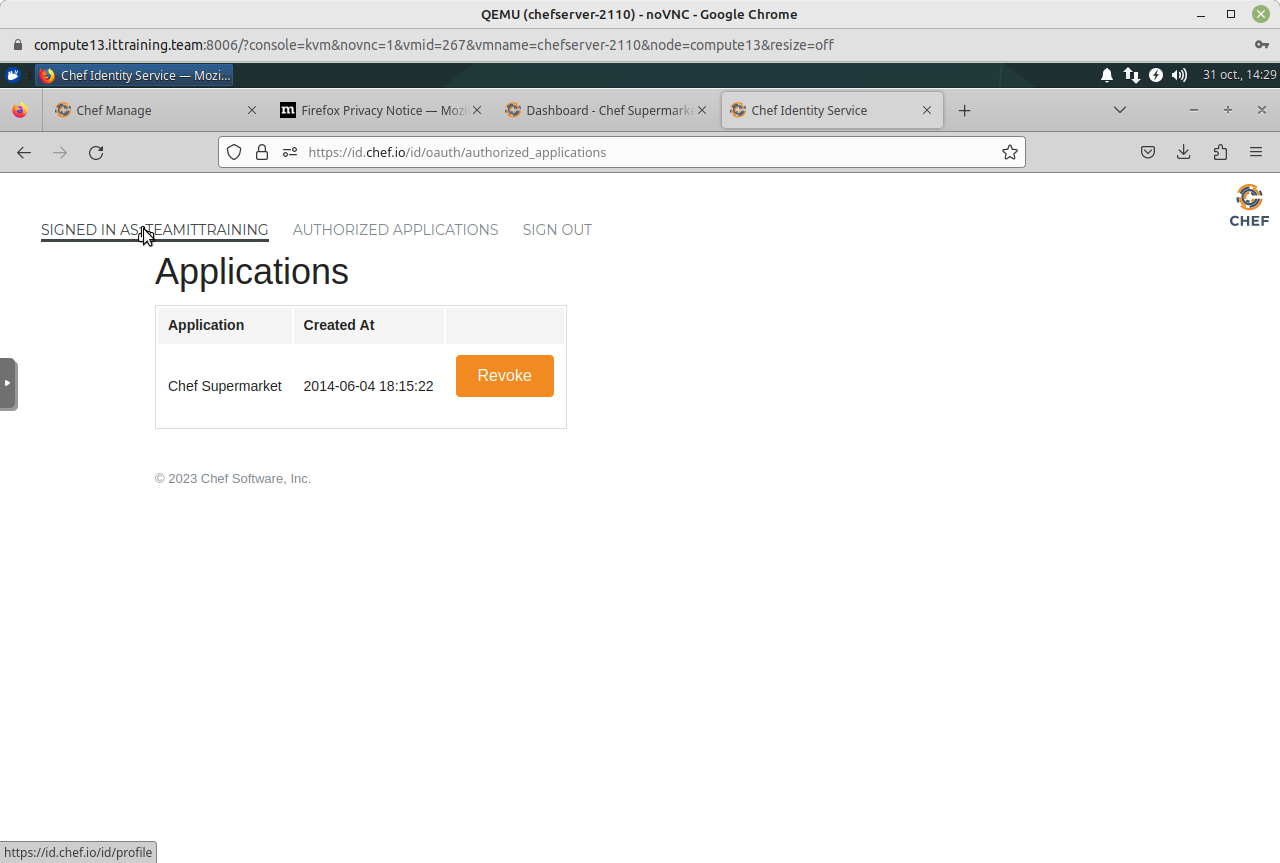This screenshot has width=1280, height=863.
Task: Expand the list all tabs chevron
Action: pyautogui.click(x=1120, y=110)
